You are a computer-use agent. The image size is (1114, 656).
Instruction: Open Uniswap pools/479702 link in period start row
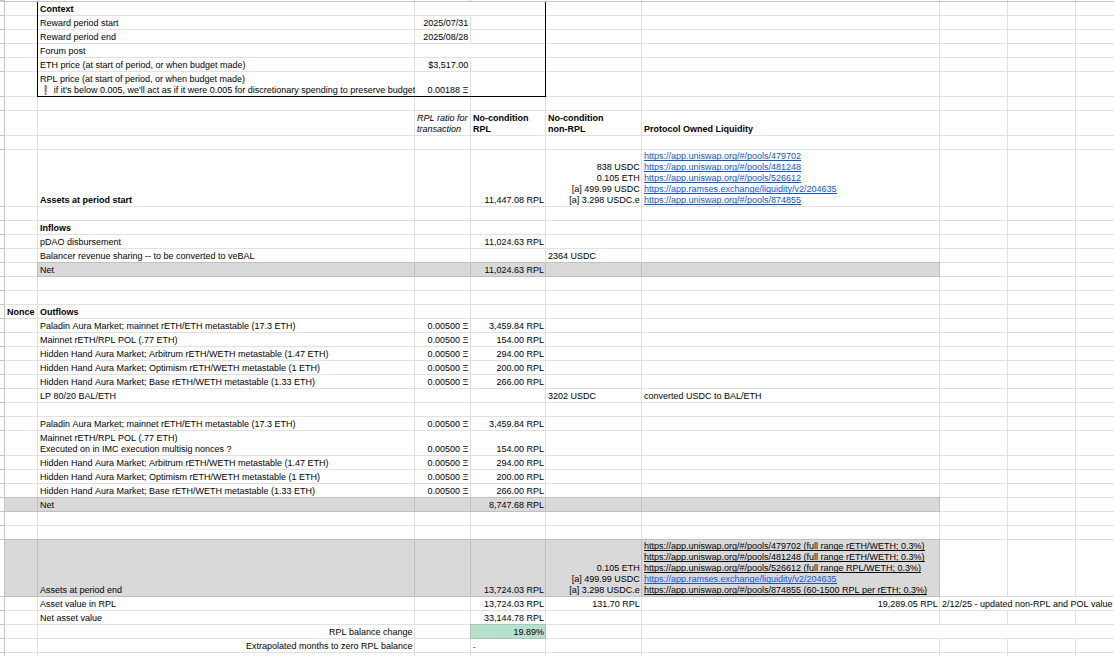point(722,156)
